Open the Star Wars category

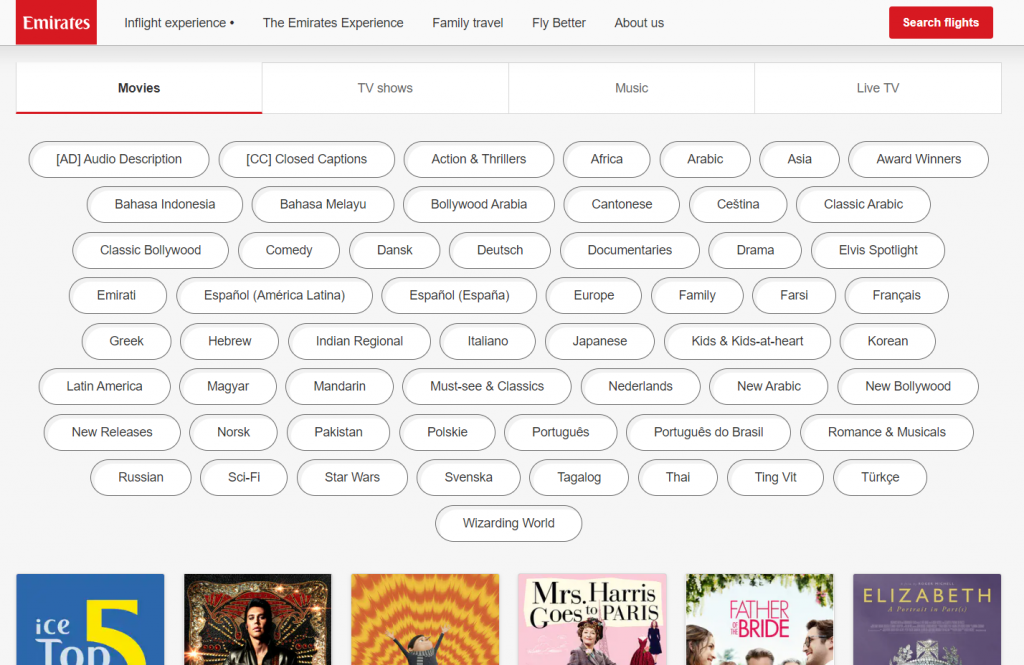(x=352, y=478)
